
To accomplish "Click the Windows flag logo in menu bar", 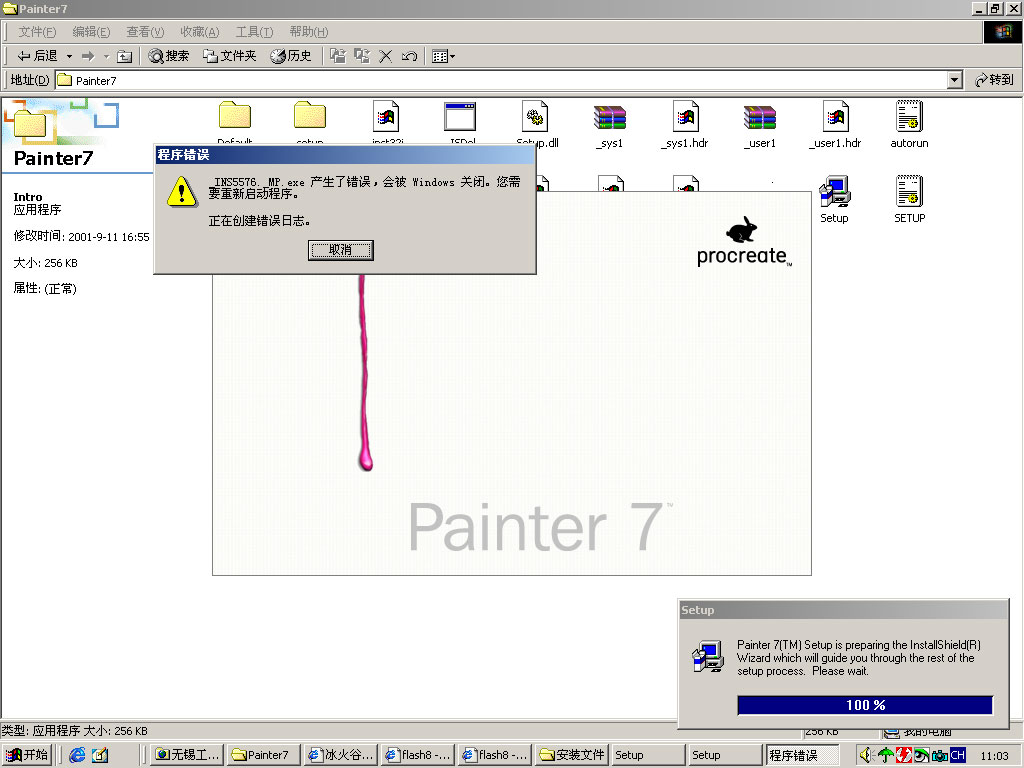I will 1003,32.
